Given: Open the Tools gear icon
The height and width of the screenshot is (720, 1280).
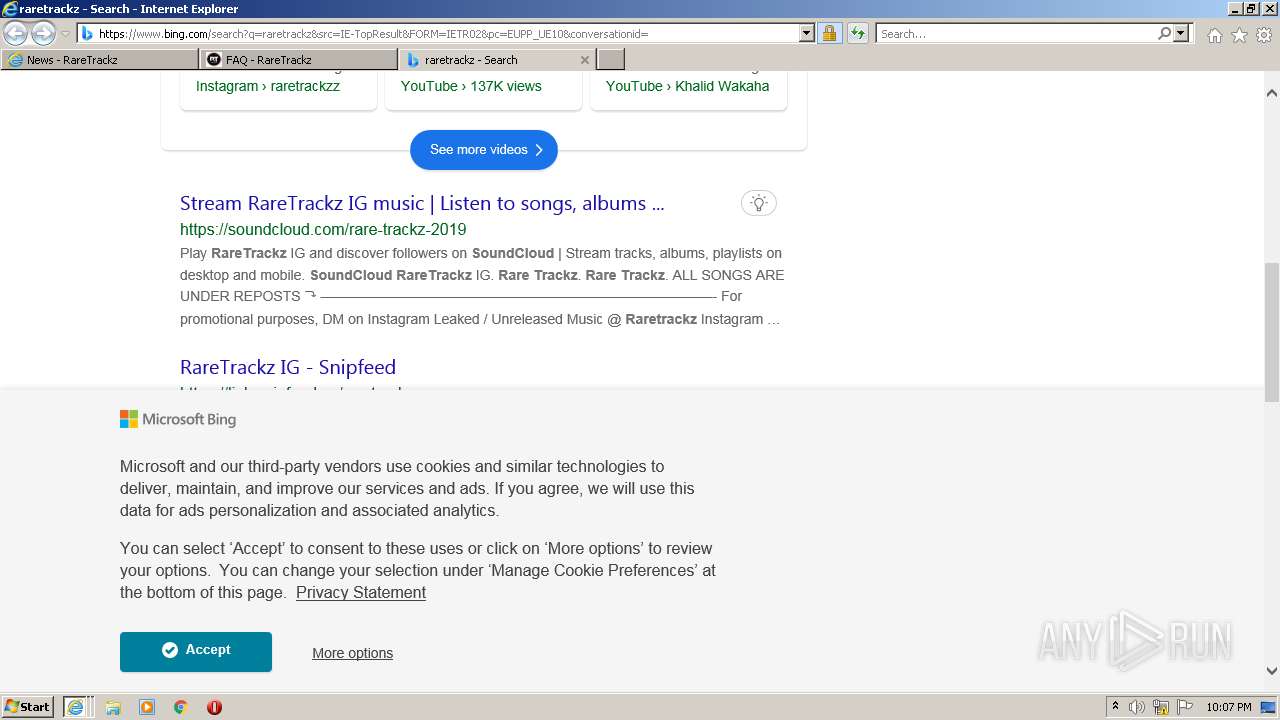Looking at the screenshot, I should (x=1264, y=35).
